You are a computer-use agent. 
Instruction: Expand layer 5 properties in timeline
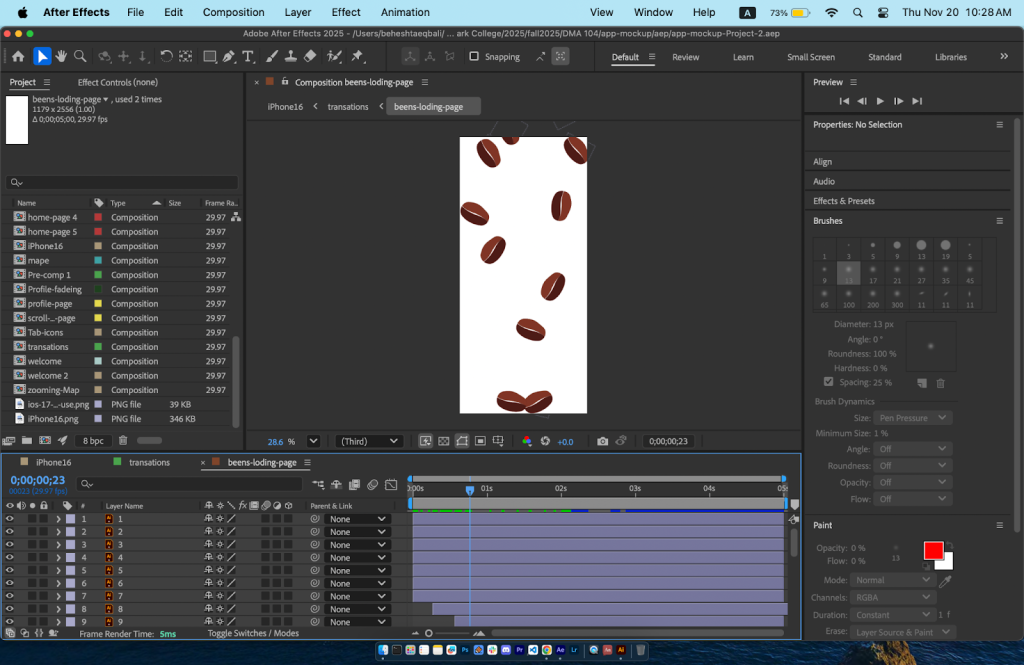tap(58, 571)
